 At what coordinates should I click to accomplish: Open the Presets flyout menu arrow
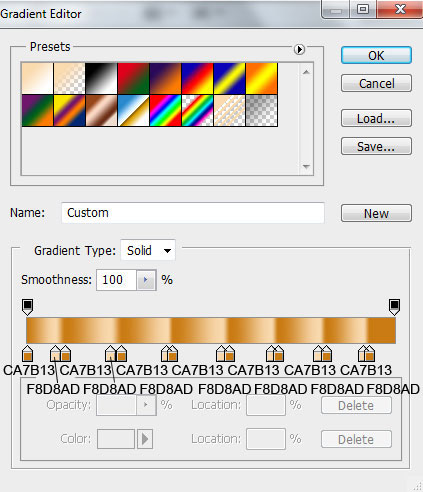(299, 49)
